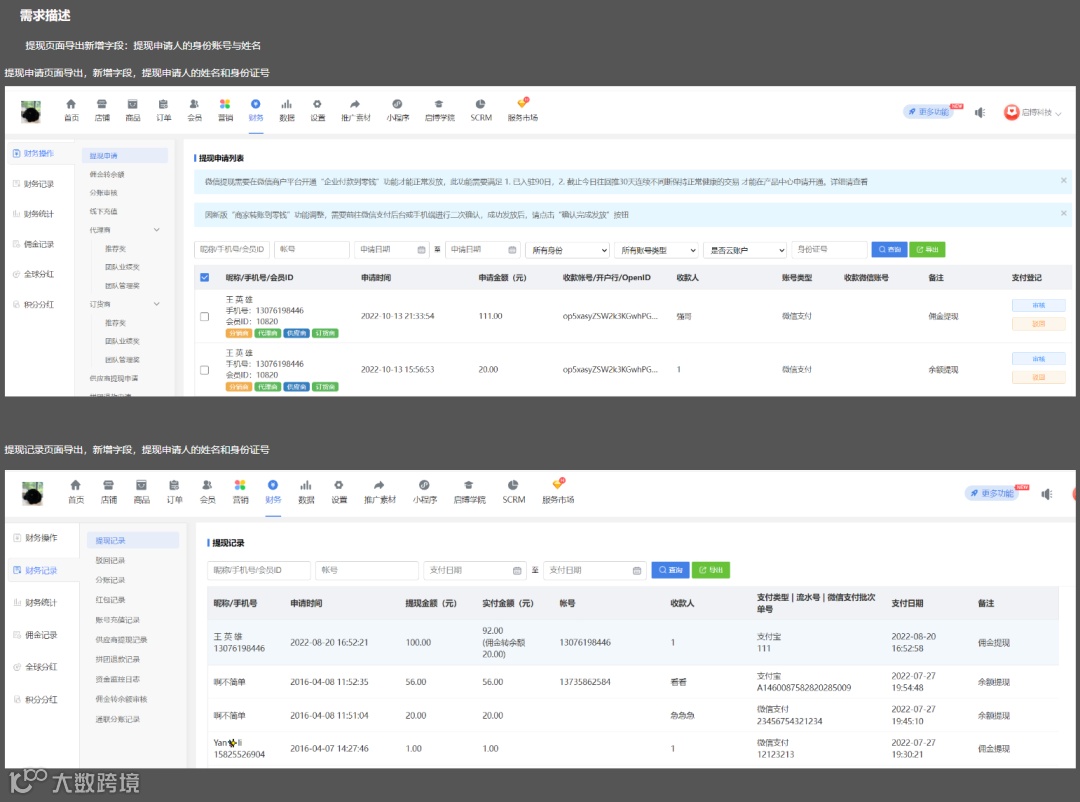Click 服务市场 icon above the 提现记录 page
Screen dimensions: 1080x802
click(x=558, y=484)
